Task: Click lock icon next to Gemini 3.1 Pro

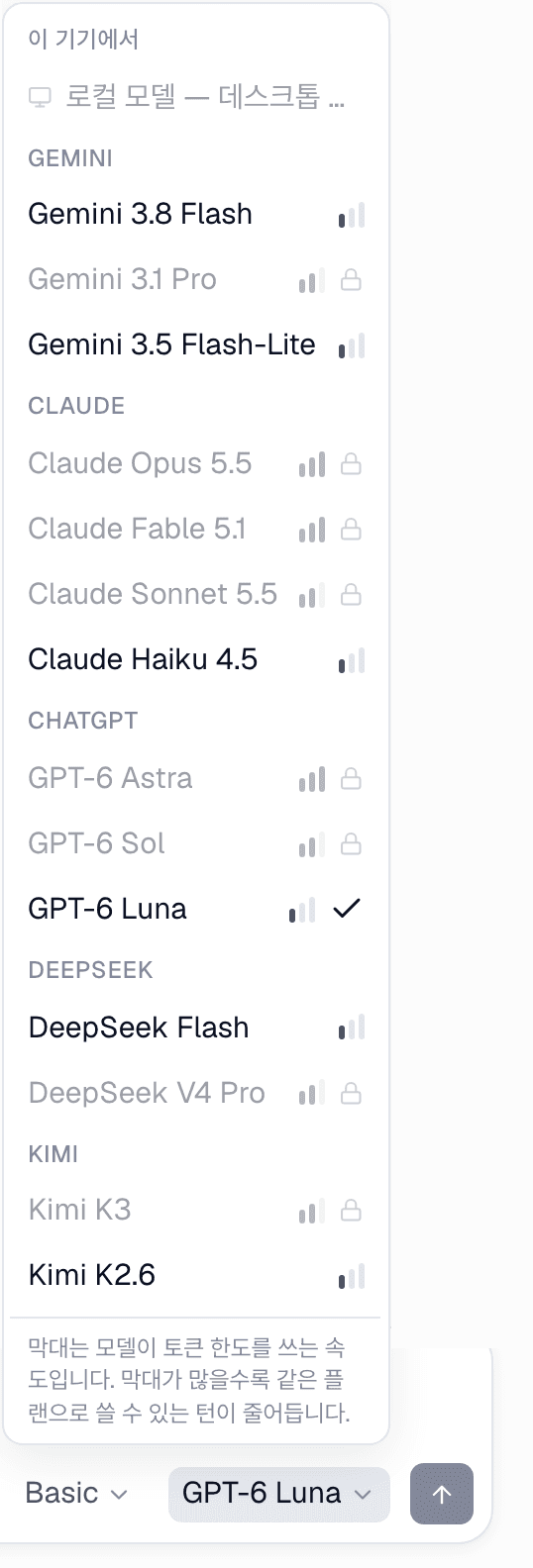Action: point(351,280)
